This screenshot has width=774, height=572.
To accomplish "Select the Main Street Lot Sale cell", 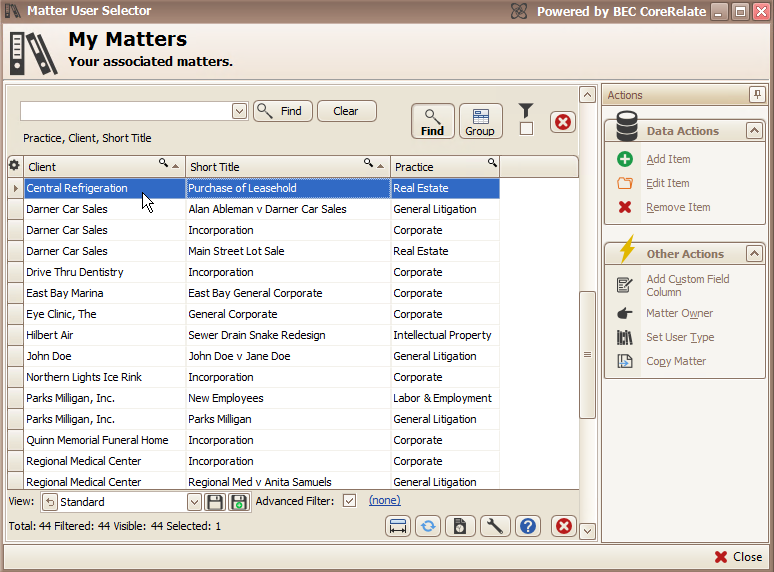I will click(x=288, y=251).
